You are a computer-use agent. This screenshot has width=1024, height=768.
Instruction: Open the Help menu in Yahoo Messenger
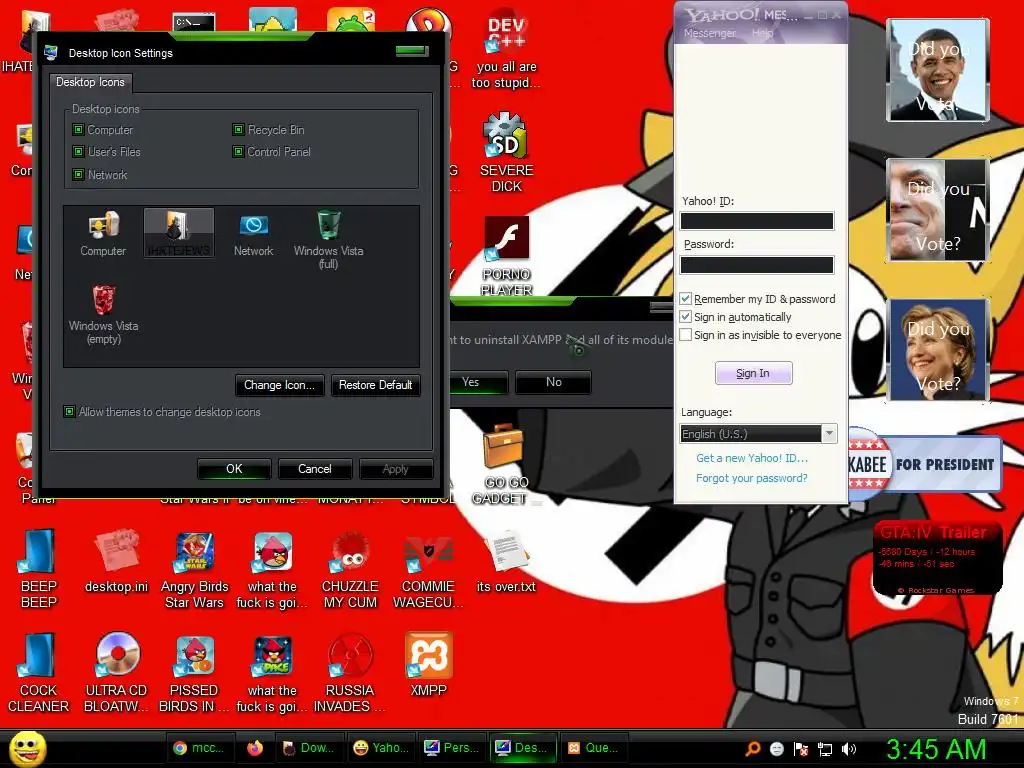(762, 33)
